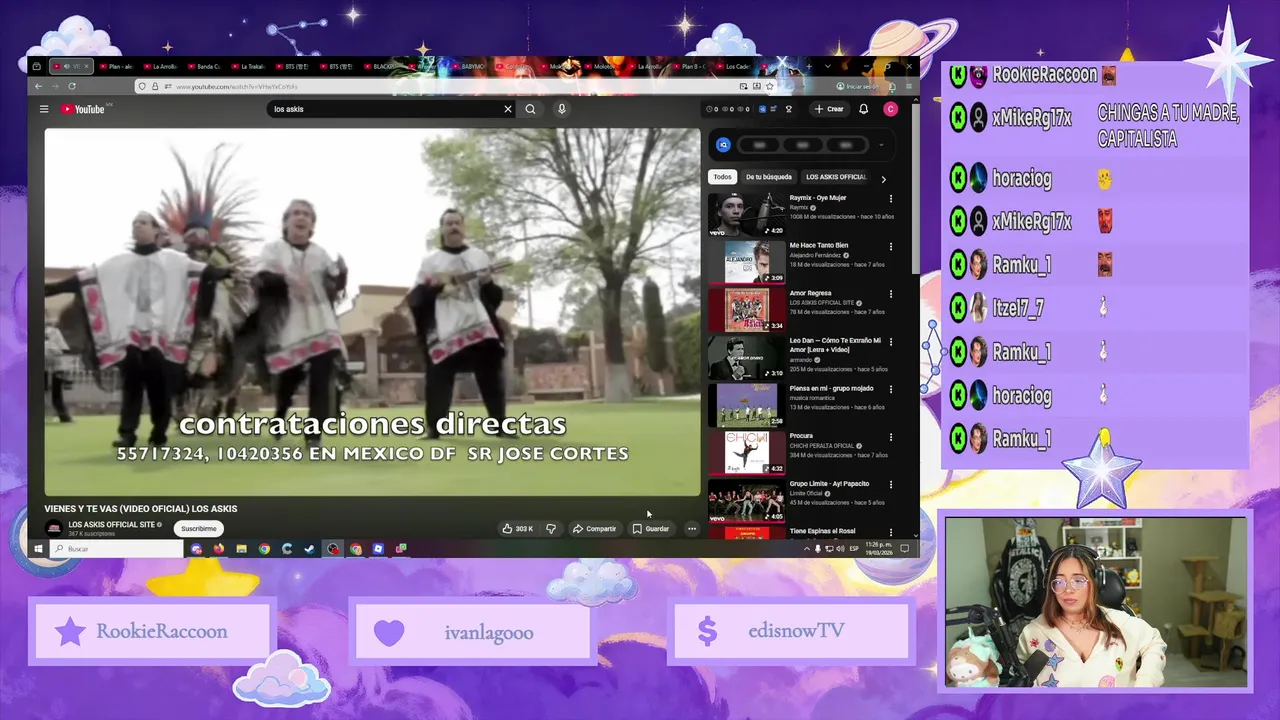Open 'Grupo Límite - Ay! Papacito' title

pos(829,483)
